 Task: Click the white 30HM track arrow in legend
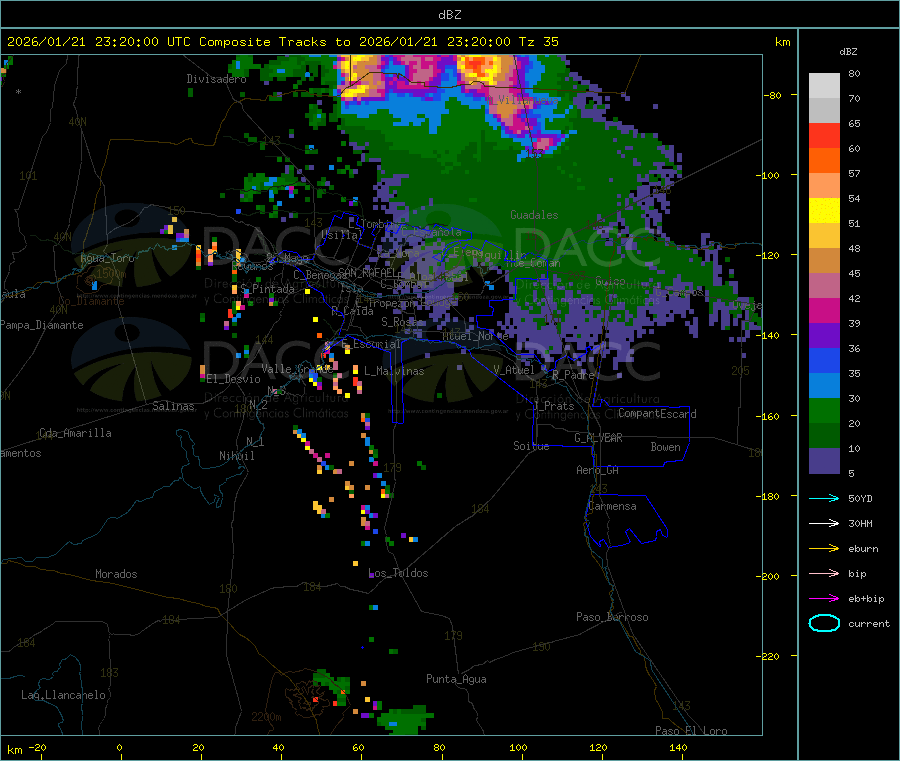(x=824, y=523)
